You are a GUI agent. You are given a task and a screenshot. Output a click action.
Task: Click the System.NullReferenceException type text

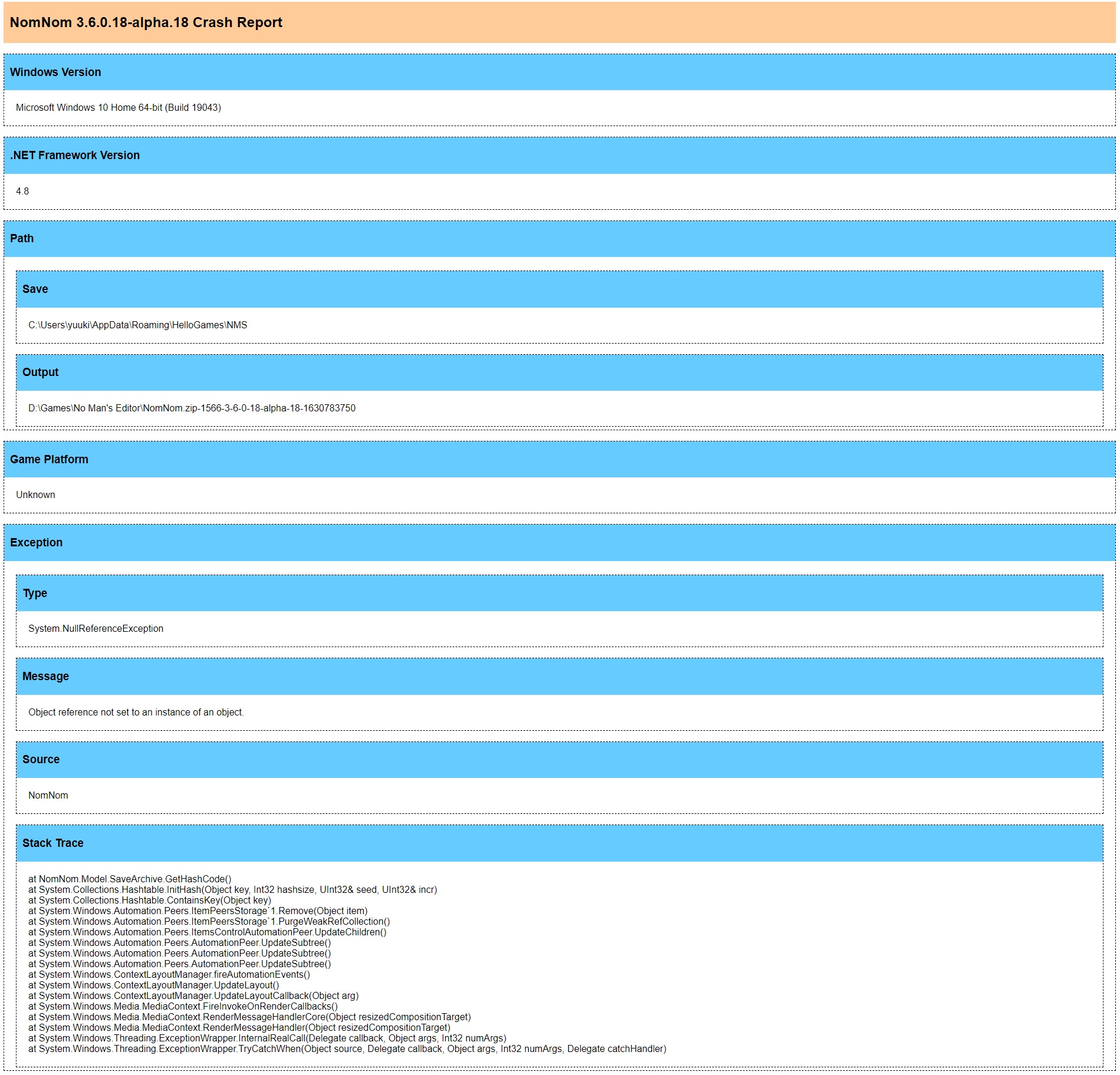[96, 628]
